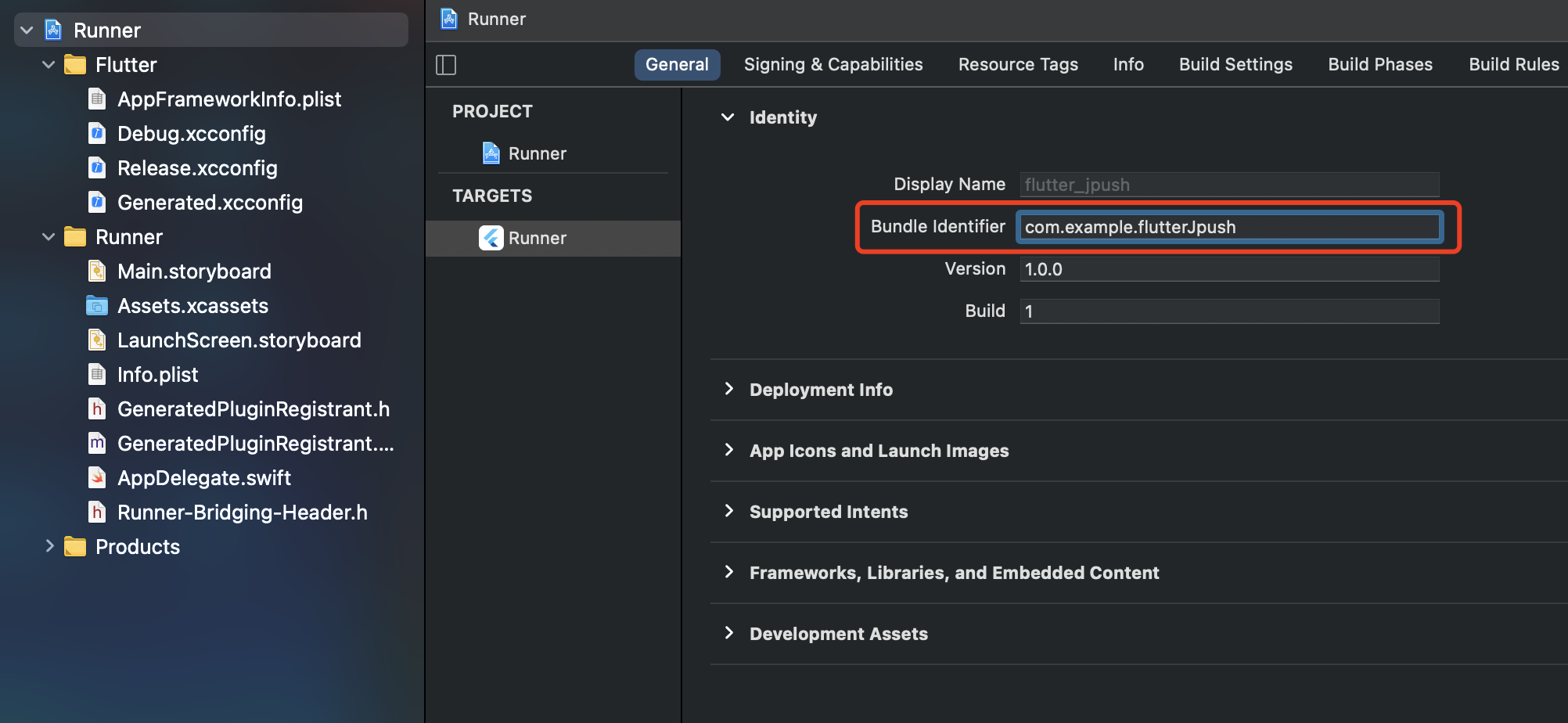Click the GeneratedPluginRegistrant.h header icon
1568x723 pixels.
(97, 409)
